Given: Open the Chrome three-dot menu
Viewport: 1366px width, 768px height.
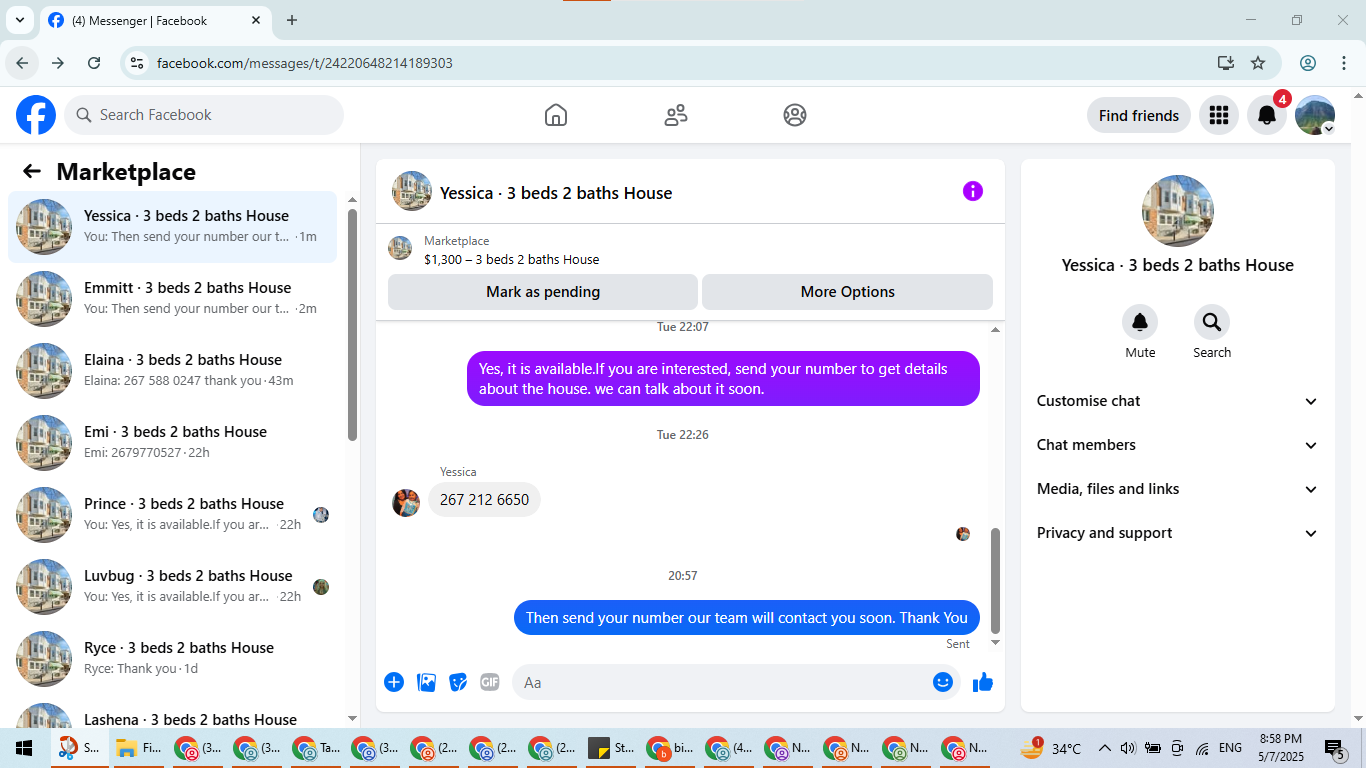Looking at the screenshot, I should [1344, 63].
